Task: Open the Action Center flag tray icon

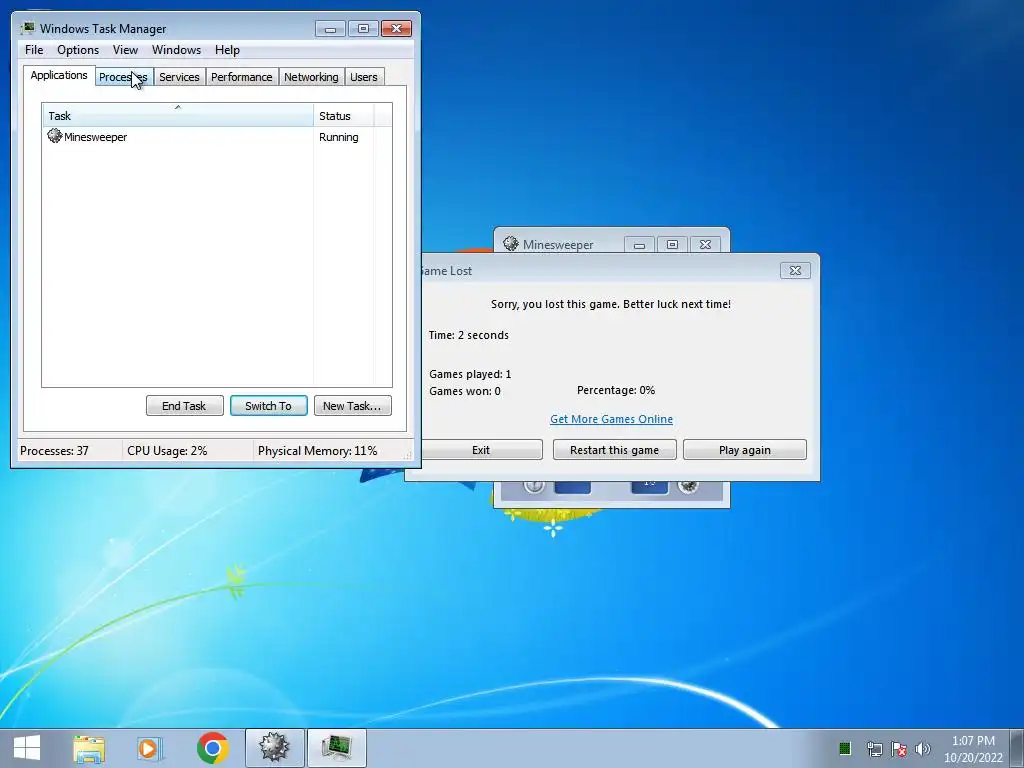Action: tap(899, 749)
